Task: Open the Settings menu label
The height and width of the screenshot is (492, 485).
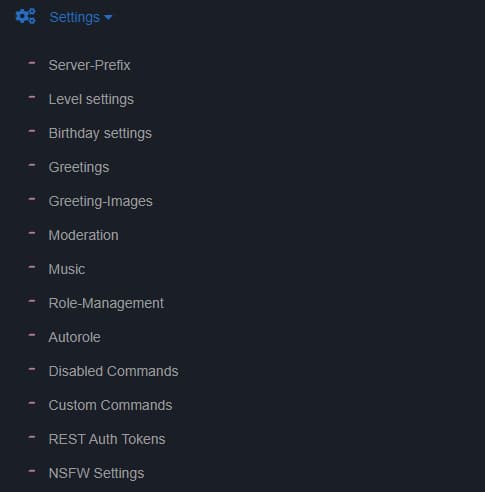Action: tap(74, 17)
